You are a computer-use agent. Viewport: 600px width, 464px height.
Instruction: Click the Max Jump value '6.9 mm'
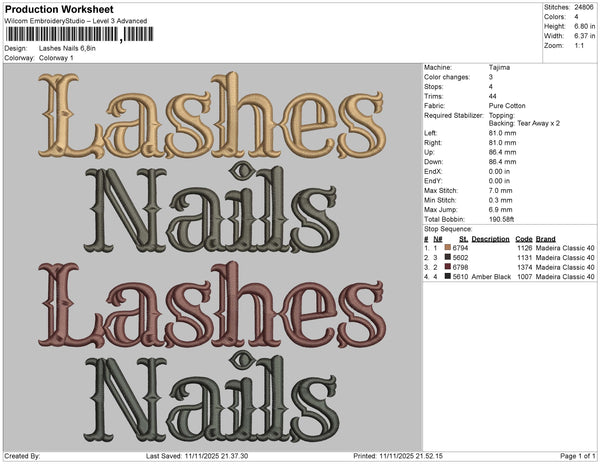[x=501, y=210]
